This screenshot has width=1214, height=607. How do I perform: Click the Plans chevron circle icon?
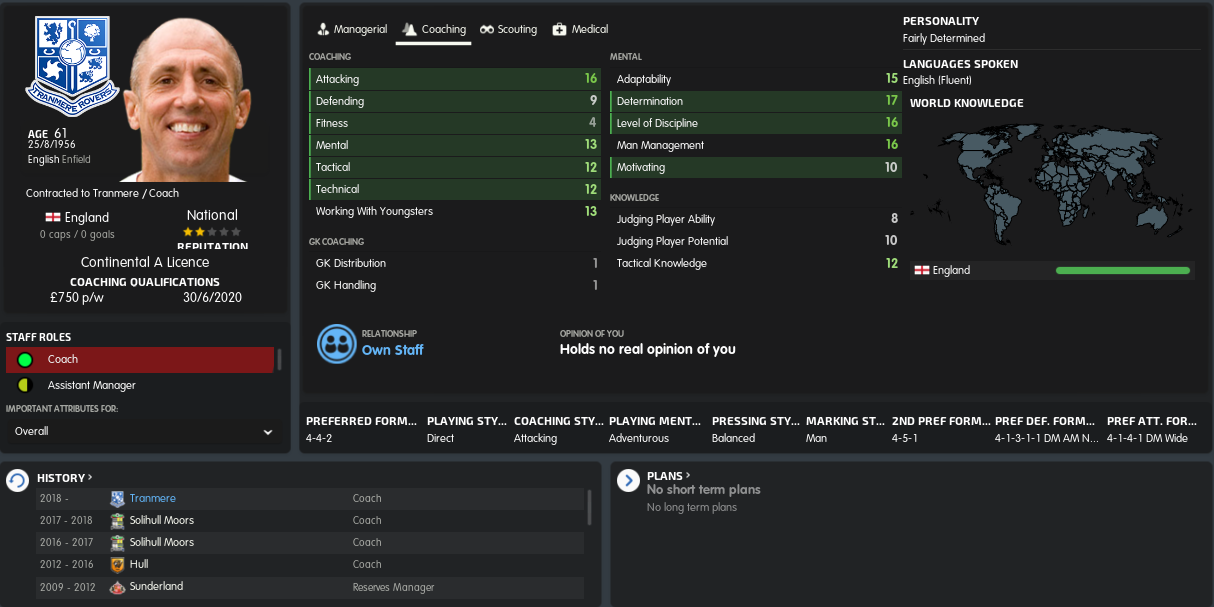point(628,481)
